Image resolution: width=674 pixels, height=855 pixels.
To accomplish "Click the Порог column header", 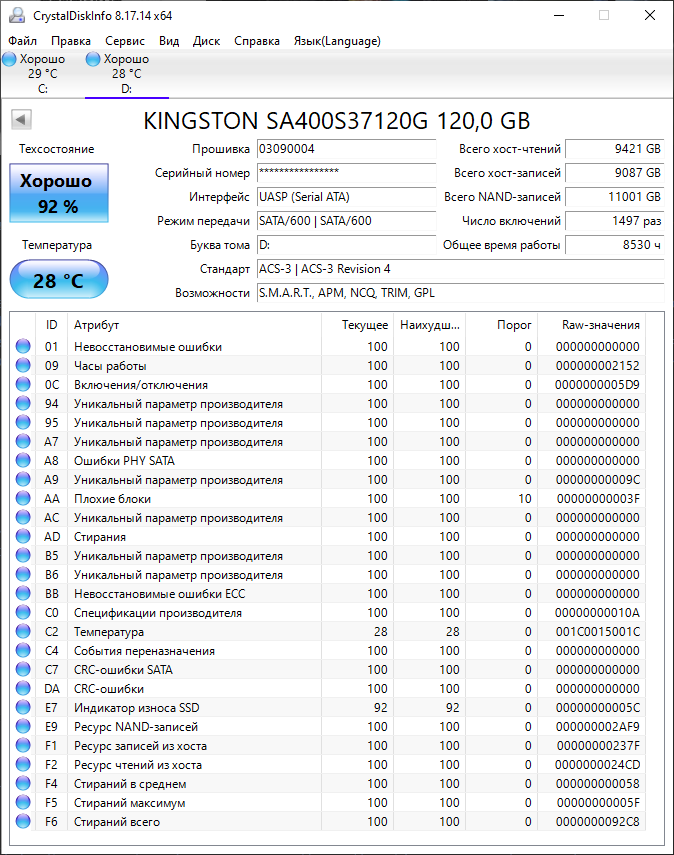I will tap(501, 325).
